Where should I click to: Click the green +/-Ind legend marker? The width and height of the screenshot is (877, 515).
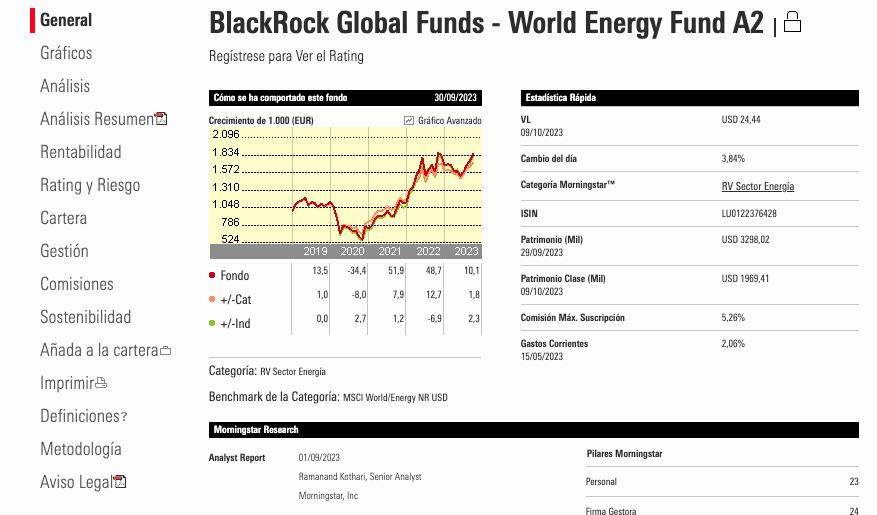pos(212,323)
